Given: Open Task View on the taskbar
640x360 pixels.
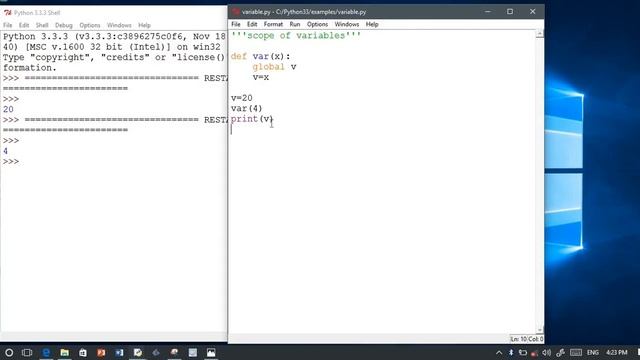Looking at the screenshot, I should tap(27, 353).
